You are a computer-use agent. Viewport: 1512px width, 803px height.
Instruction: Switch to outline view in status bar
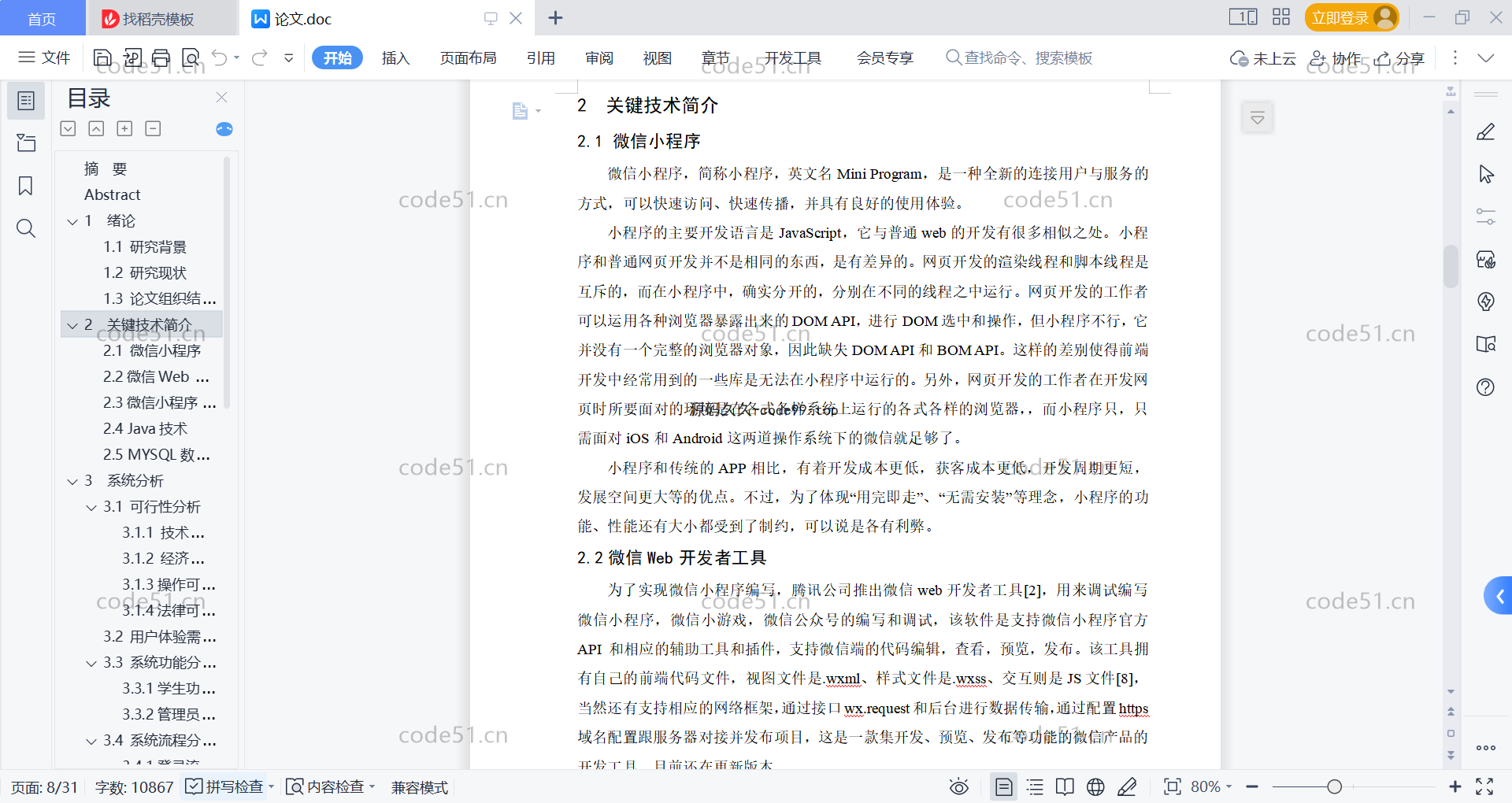[x=1035, y=786]
